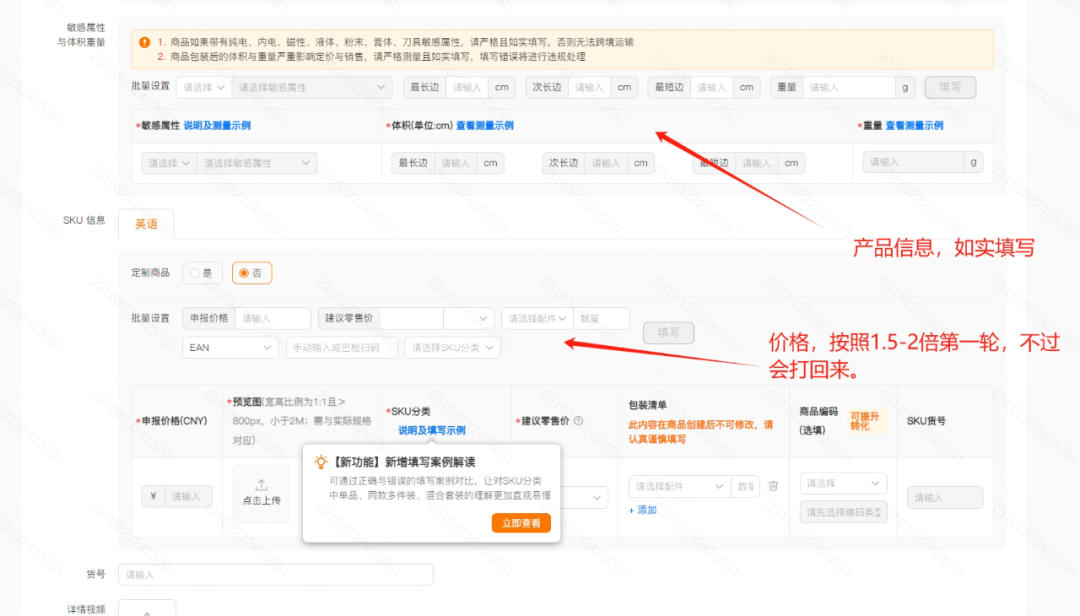Open the 请选择 dropdown in 商品编码 column
This screenshot has width=1080, height=616.
point(843,483)
